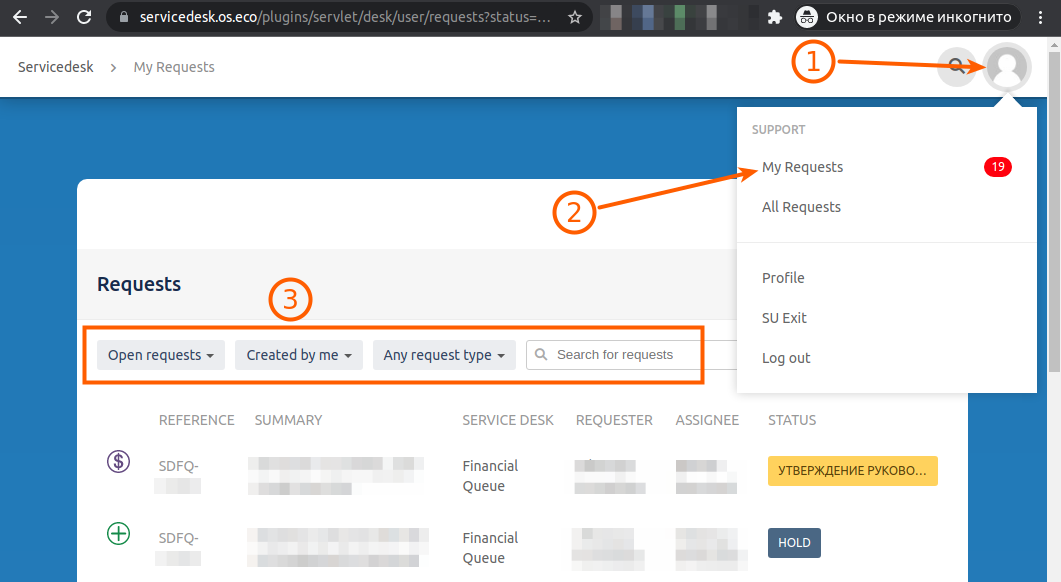The height and width of the screenshot is (582, 1061).
Task: Go to Servicedesk breadcrumb link
Action: [x=56, y=67]
